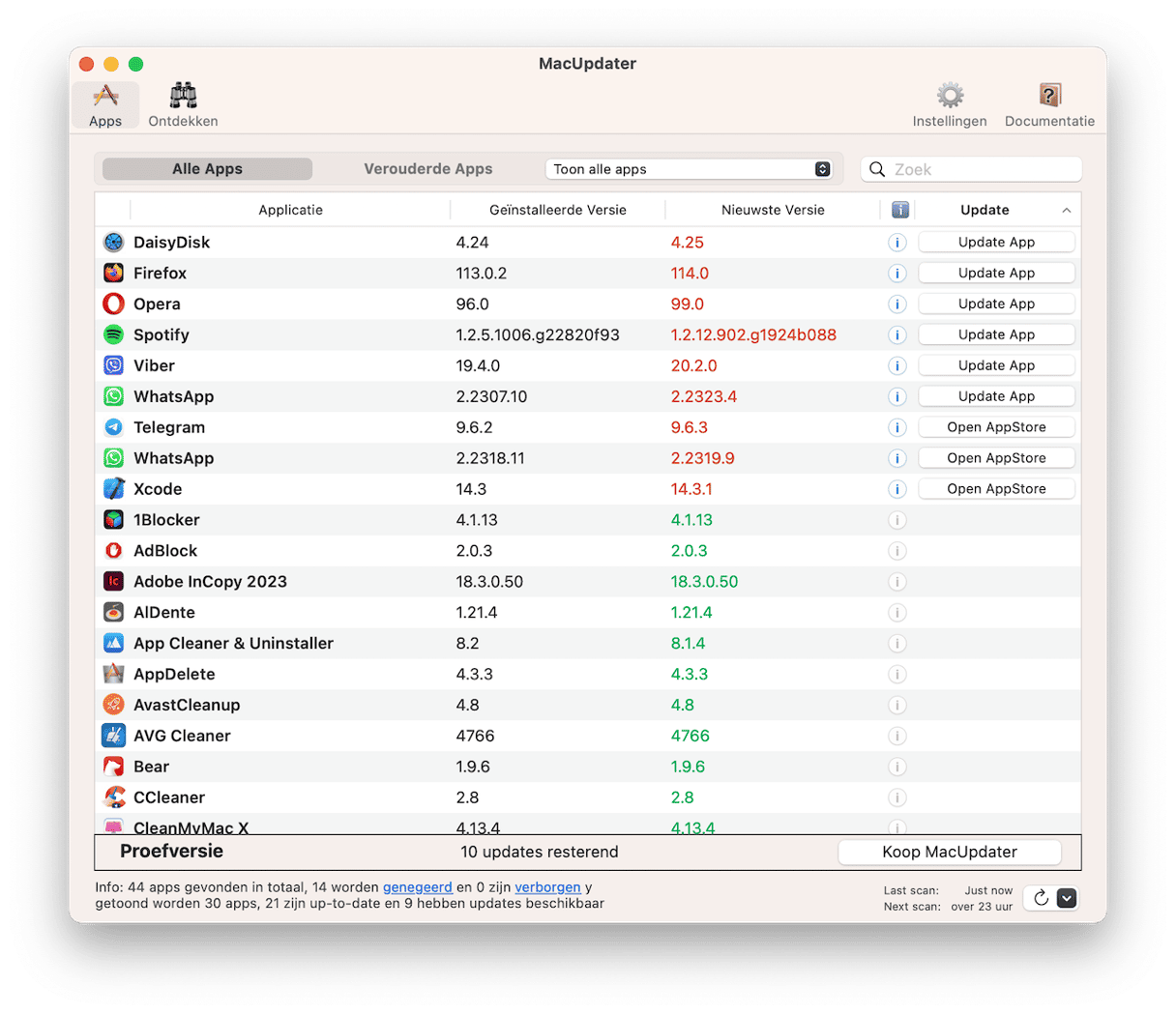Sort by Nieuwste Versie column header
1176x1014 pixels.
click(x=773, y=210)
